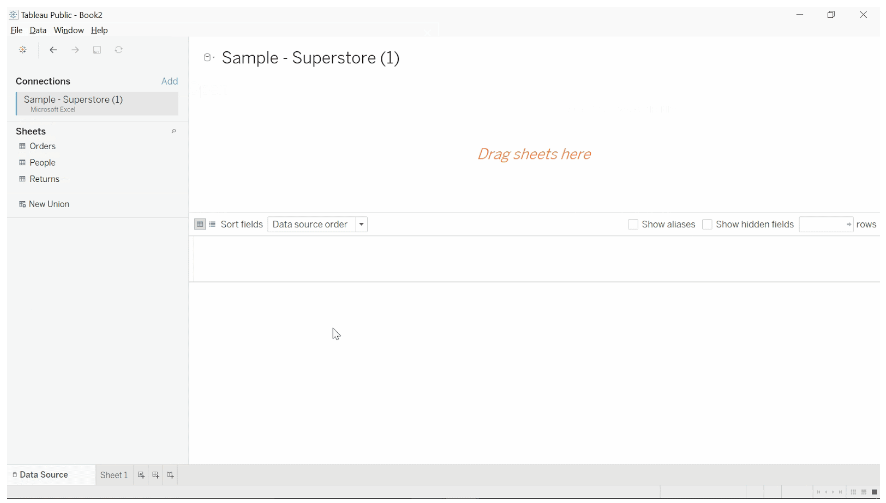Switch to the Sheet 1 tab
This screenshot has width=886, height=503.
114,475
